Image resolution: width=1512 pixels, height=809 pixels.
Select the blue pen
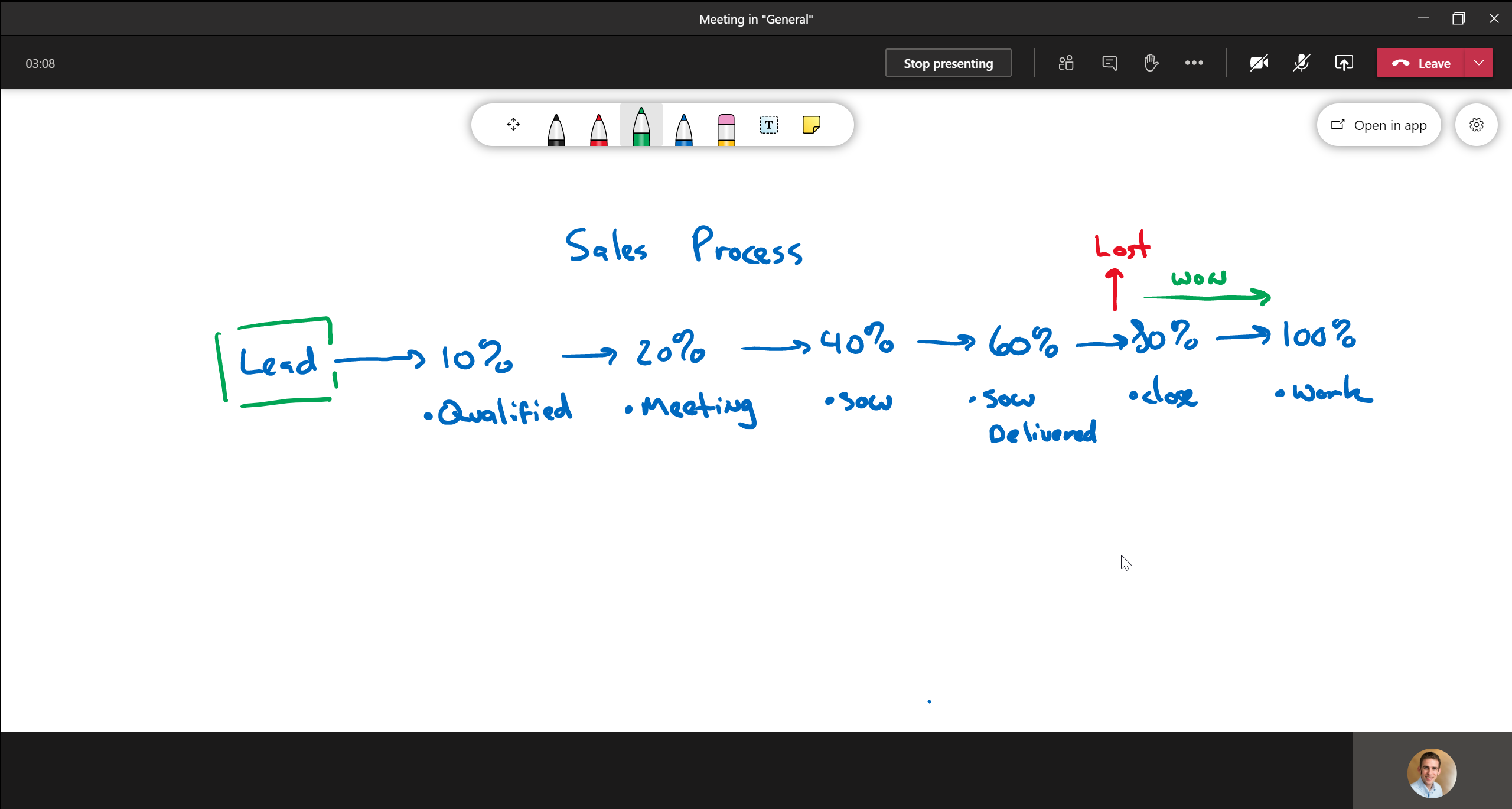click(x=683, y=127)
